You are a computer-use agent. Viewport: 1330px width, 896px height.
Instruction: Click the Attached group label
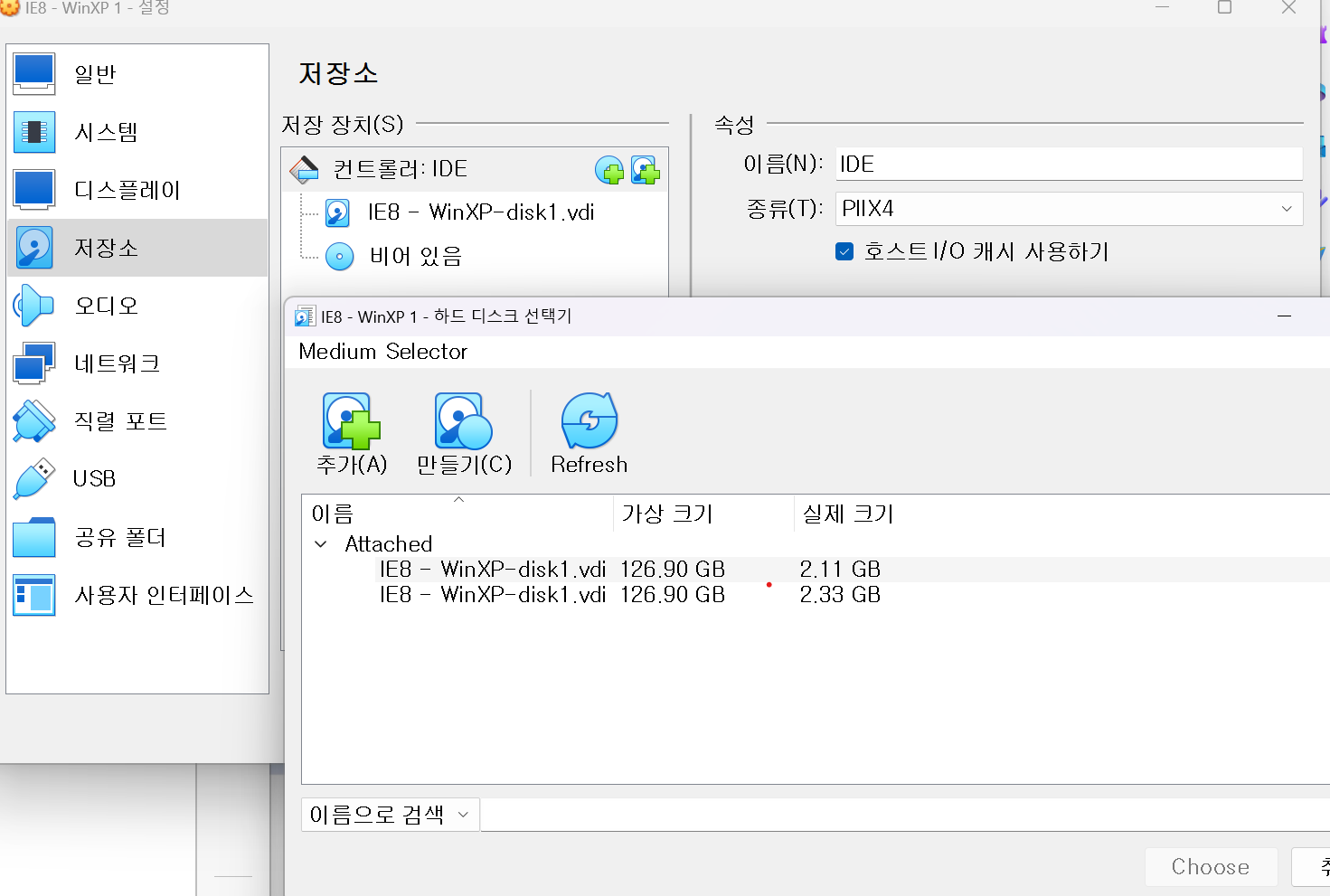point(389,544)
